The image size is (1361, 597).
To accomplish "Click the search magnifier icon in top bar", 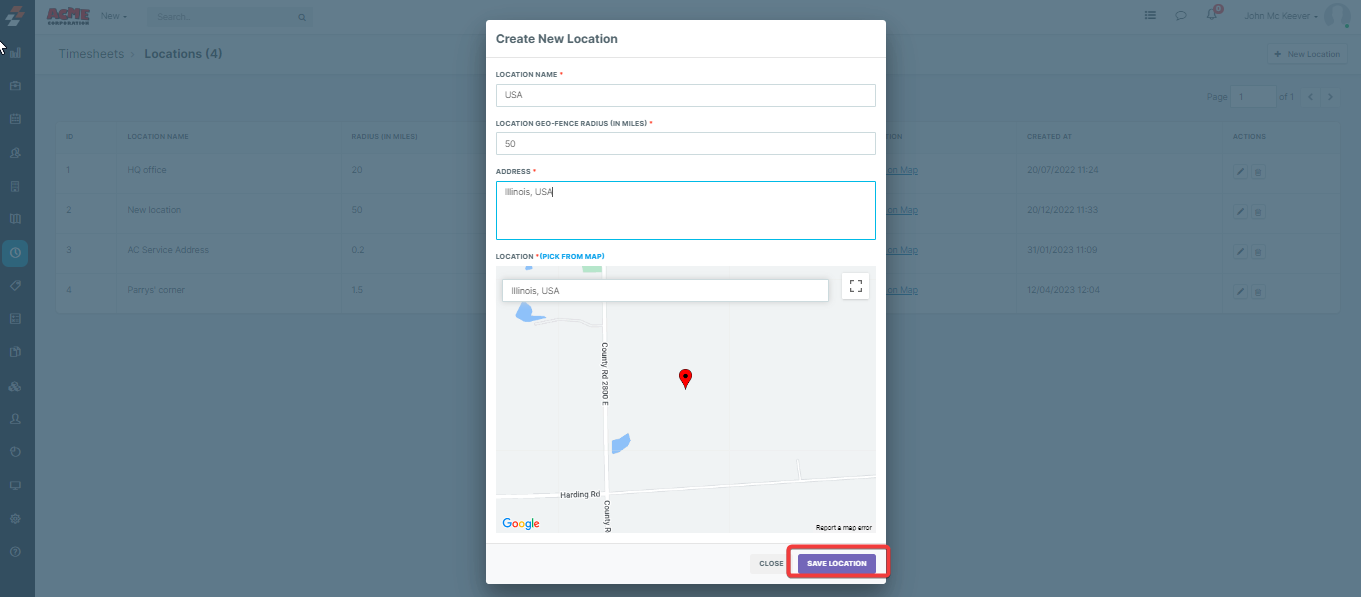I will pyautogui.click(x=302, y=17).
